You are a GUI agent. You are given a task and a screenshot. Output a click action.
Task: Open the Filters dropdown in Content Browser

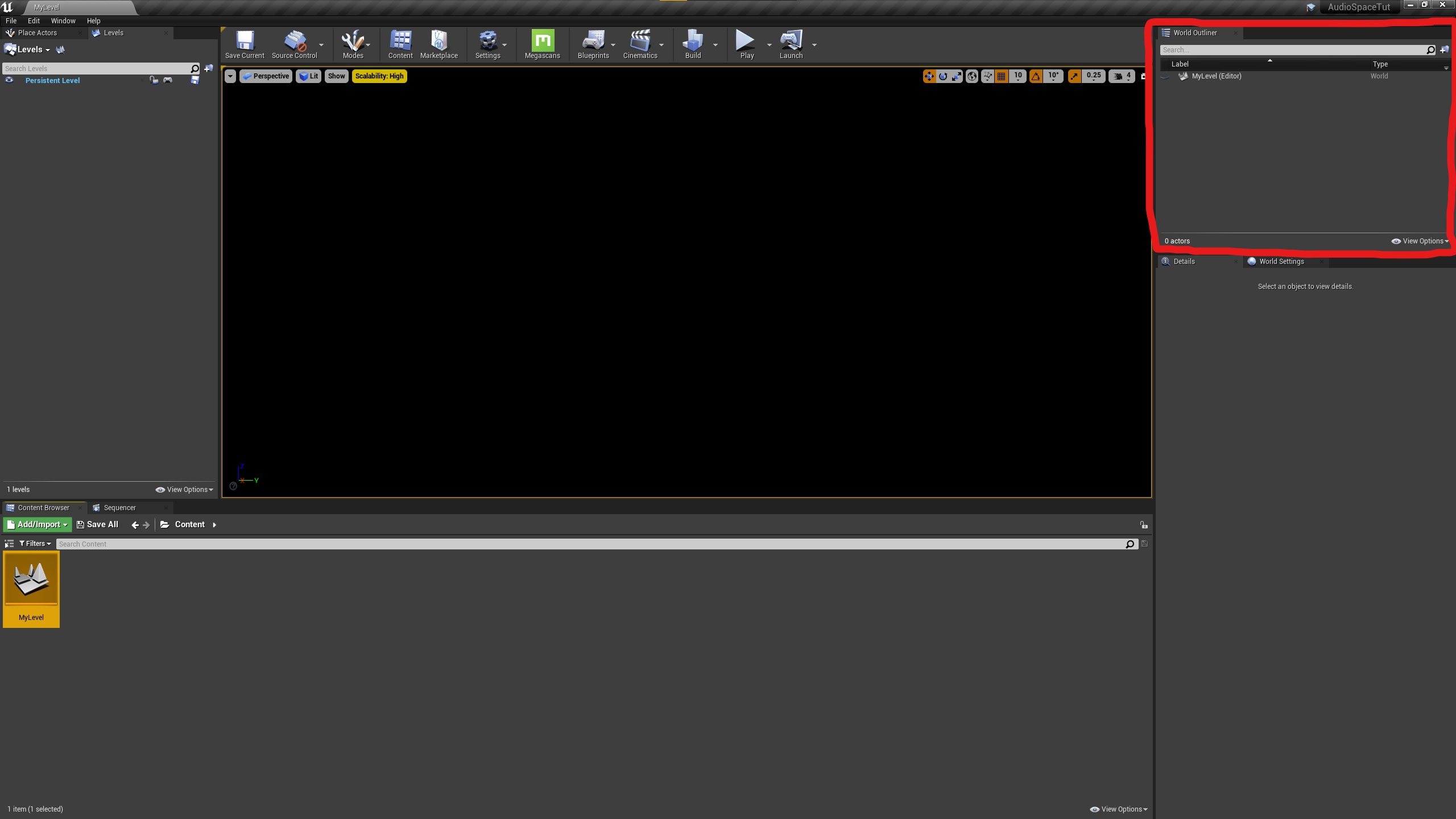[35, 544]
